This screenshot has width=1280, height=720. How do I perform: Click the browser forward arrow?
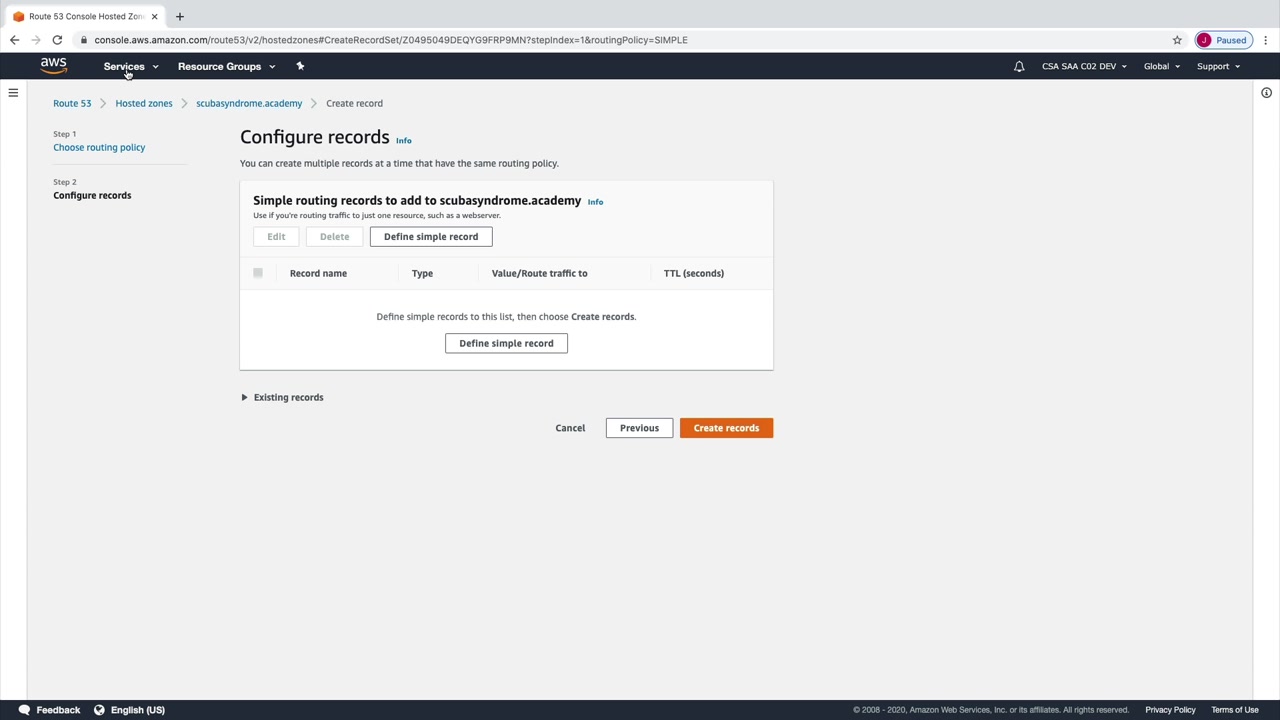click(36, 40)
